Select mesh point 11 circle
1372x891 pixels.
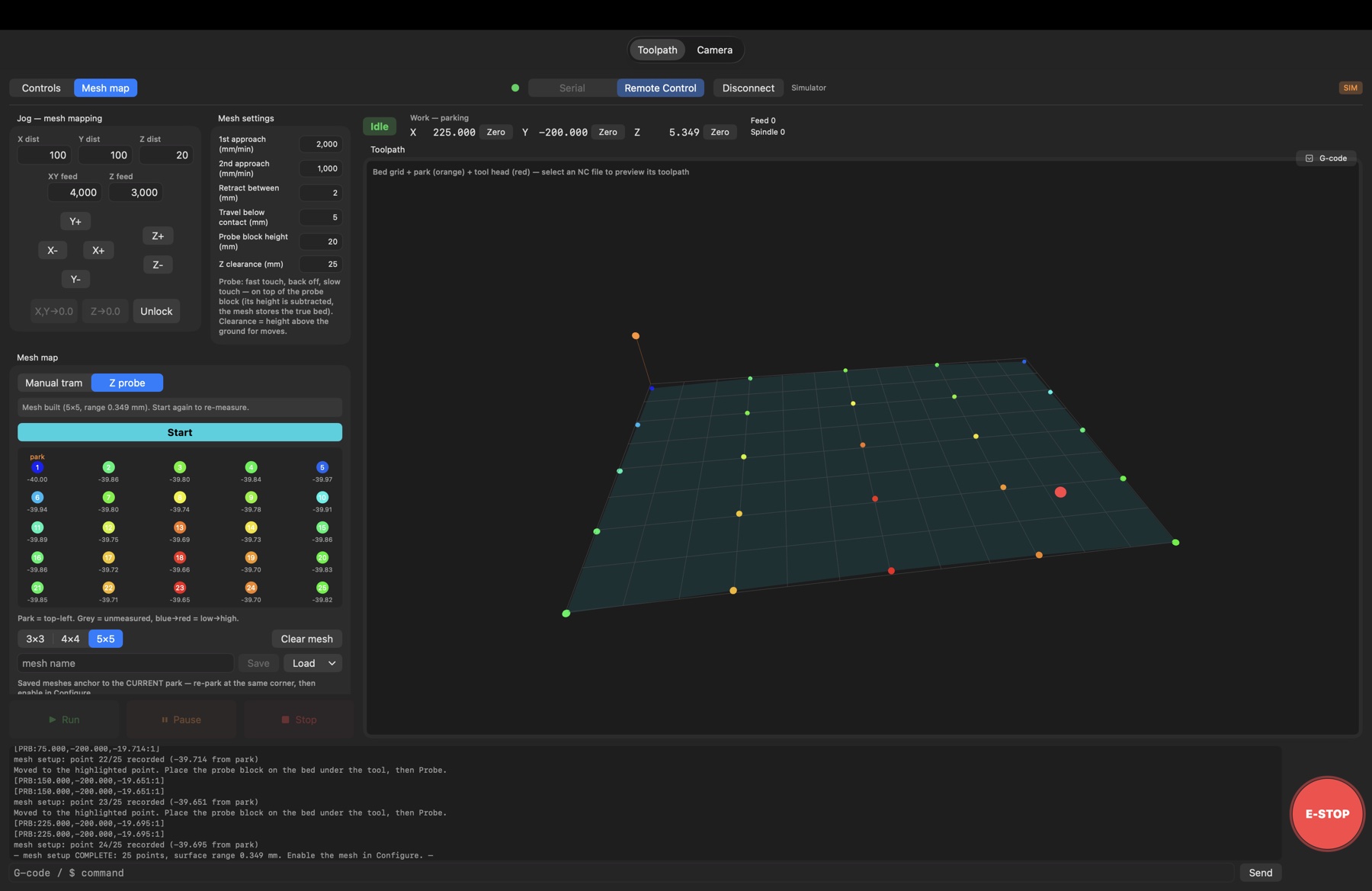[37, 527]
